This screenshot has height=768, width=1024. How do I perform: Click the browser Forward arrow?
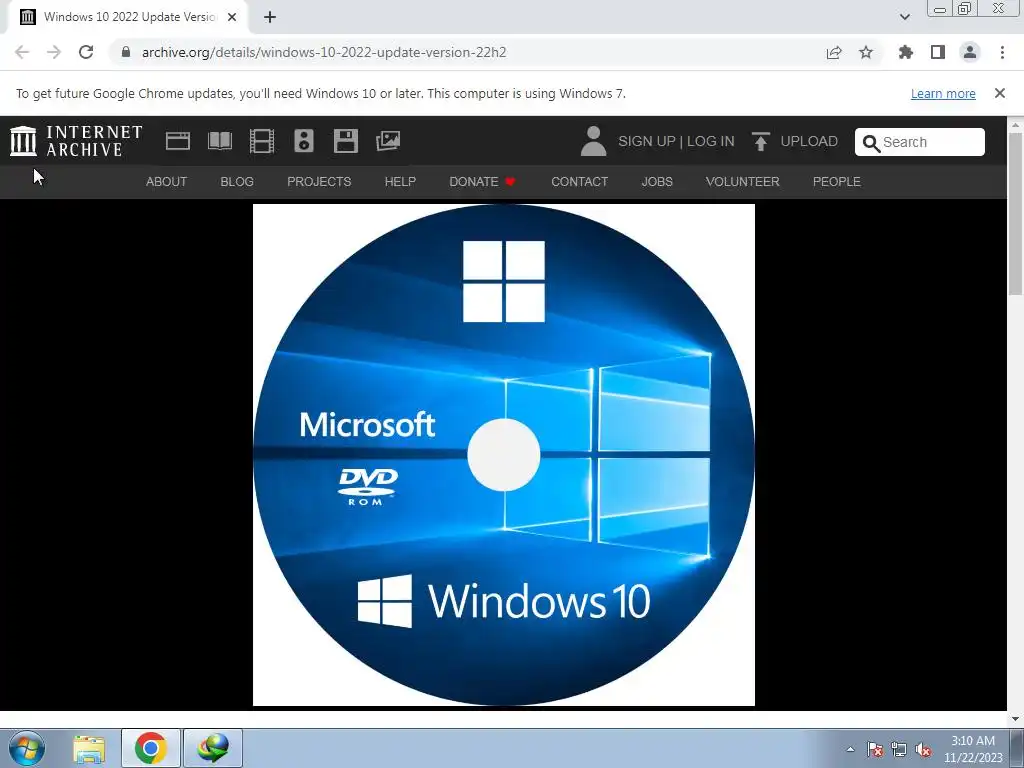coord(54,52)
